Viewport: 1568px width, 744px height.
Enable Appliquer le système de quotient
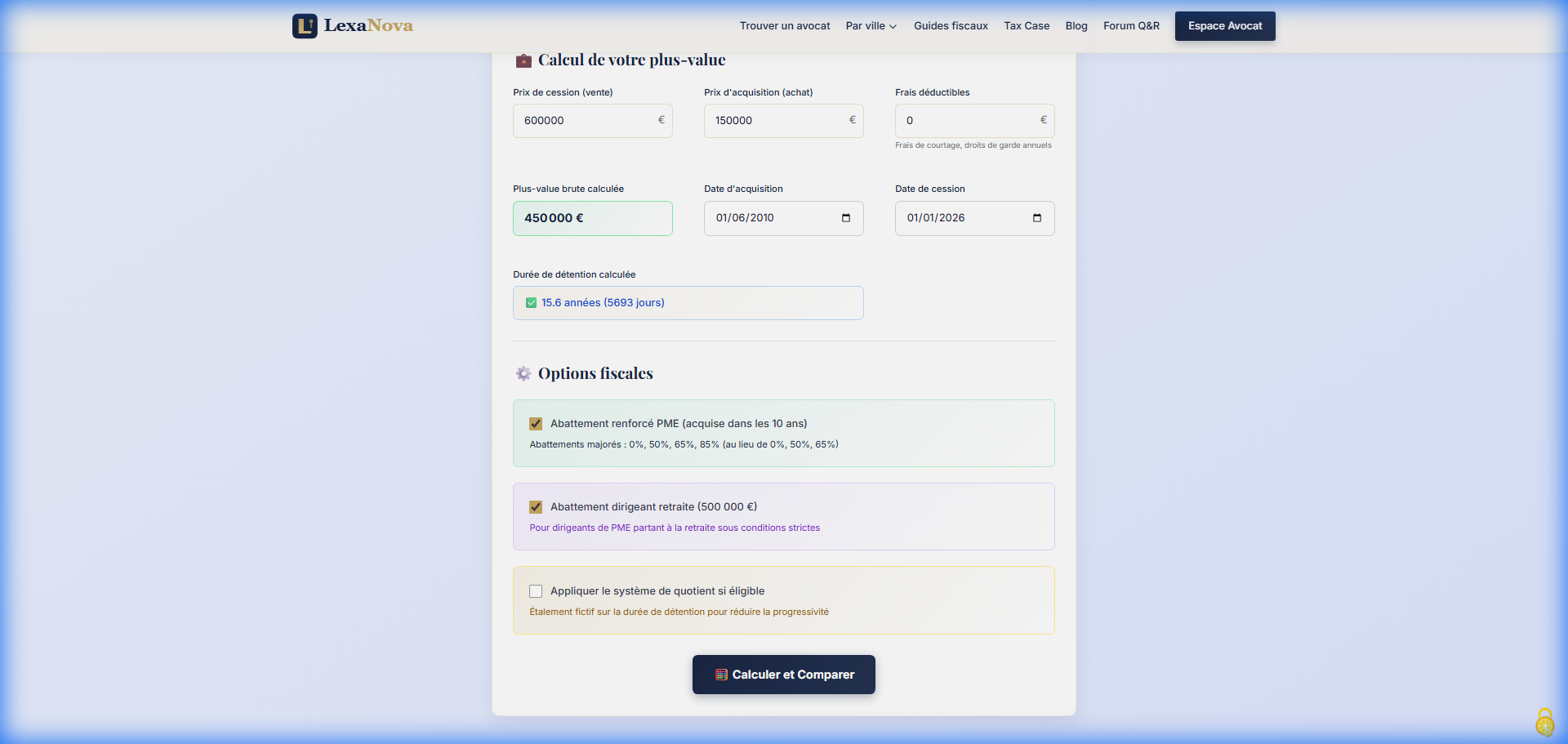pyautogui.click(x=536, y=591)
